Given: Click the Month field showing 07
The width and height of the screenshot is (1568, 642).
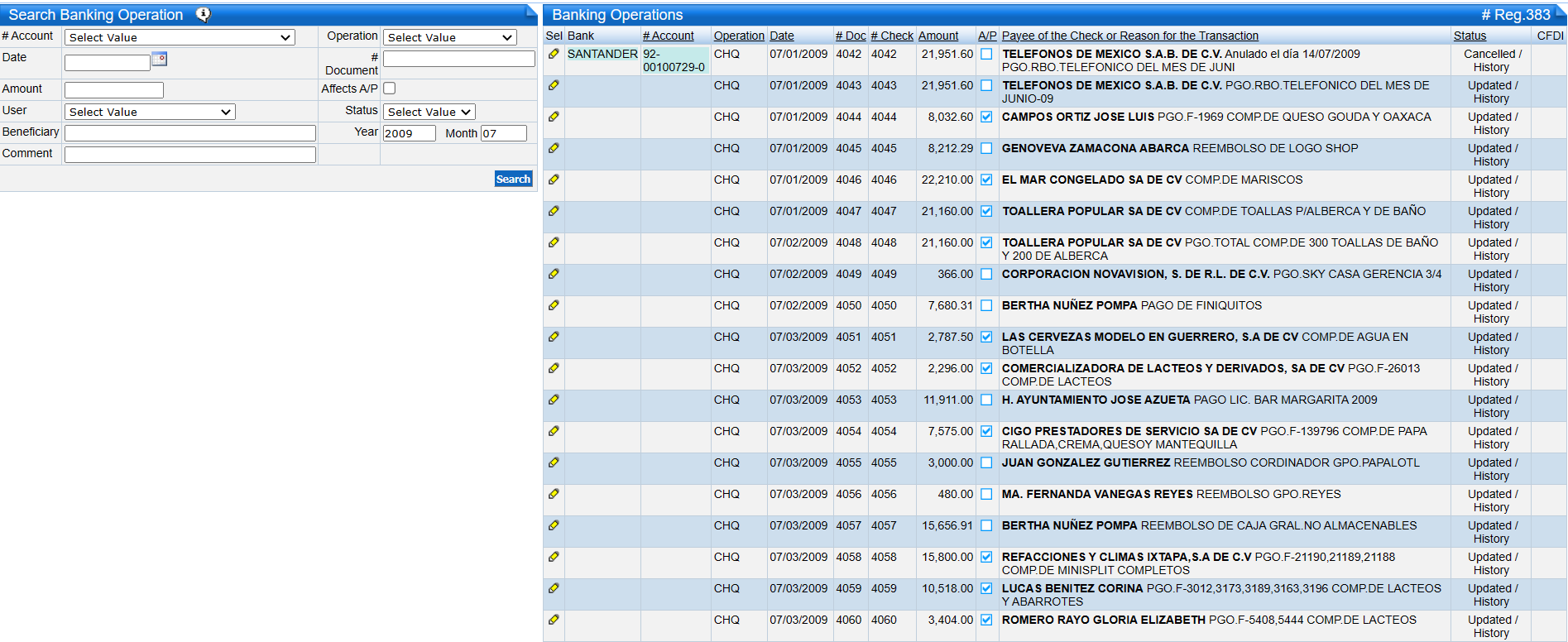Looking at the screenshot, I should pyautogui.click(x=504, y=133).
